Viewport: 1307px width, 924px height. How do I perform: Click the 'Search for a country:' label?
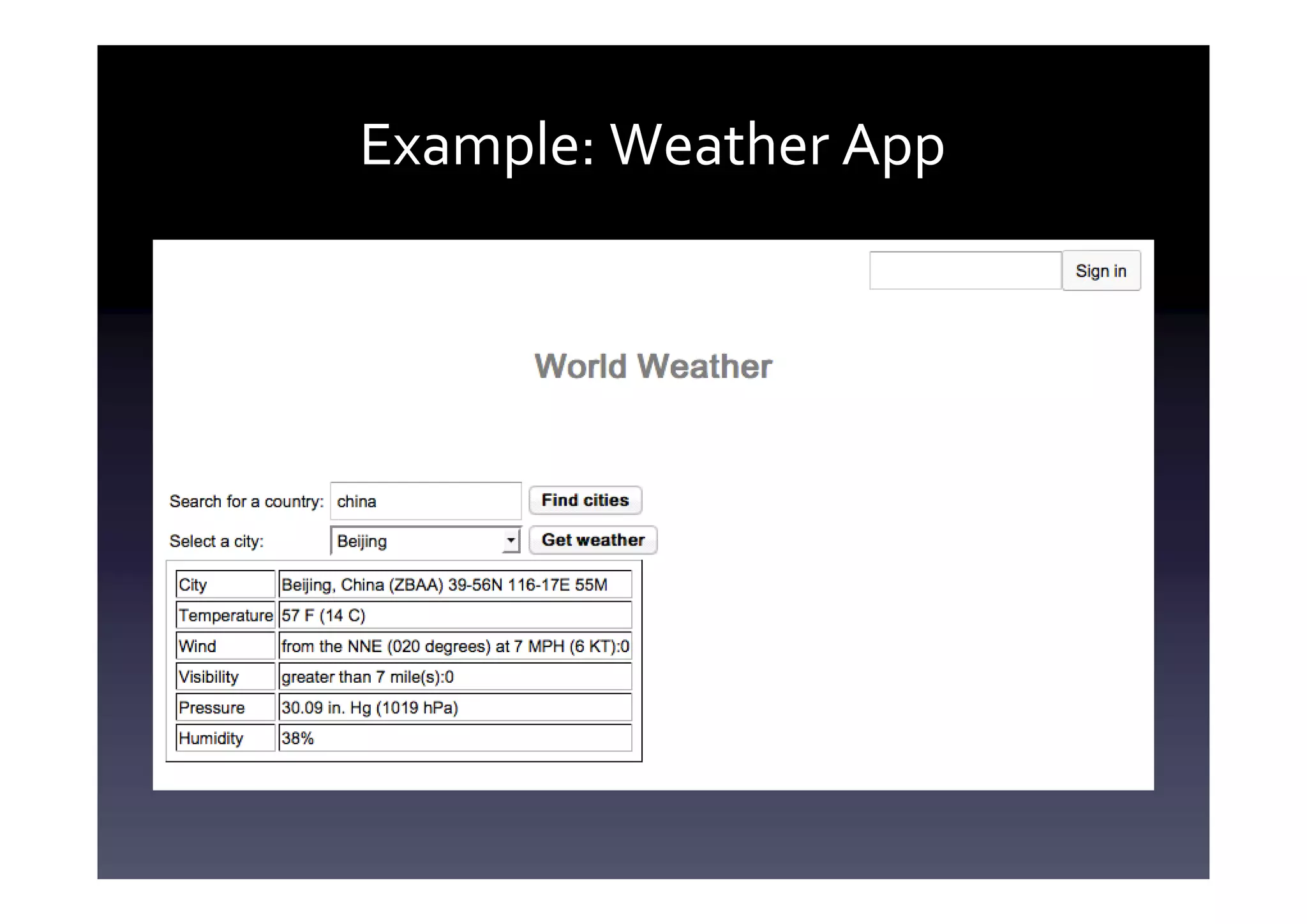(246, 502)
